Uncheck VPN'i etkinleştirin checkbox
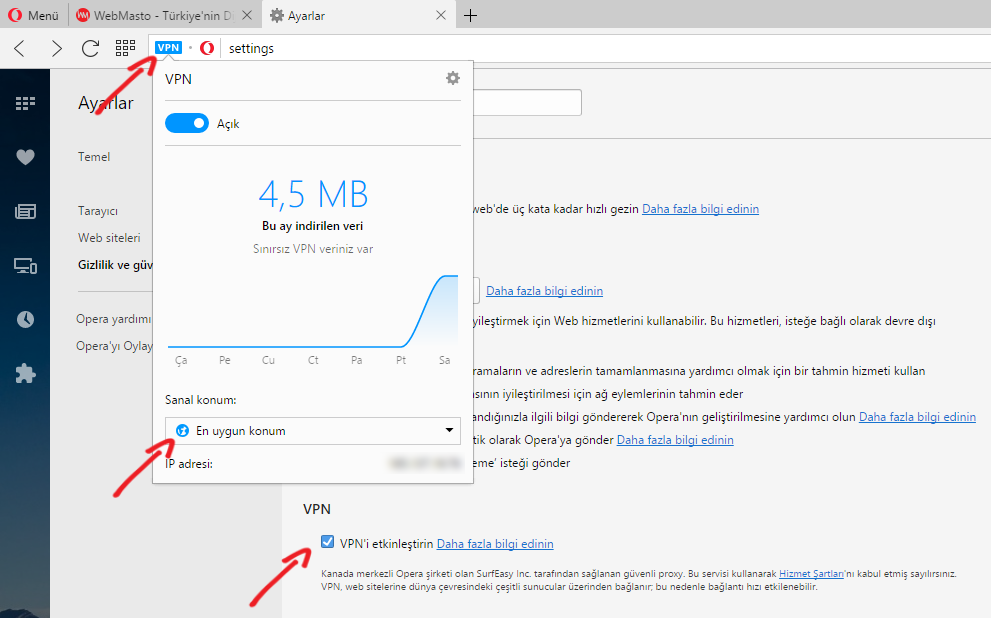 pyautogui.click(x=327, y=542)
